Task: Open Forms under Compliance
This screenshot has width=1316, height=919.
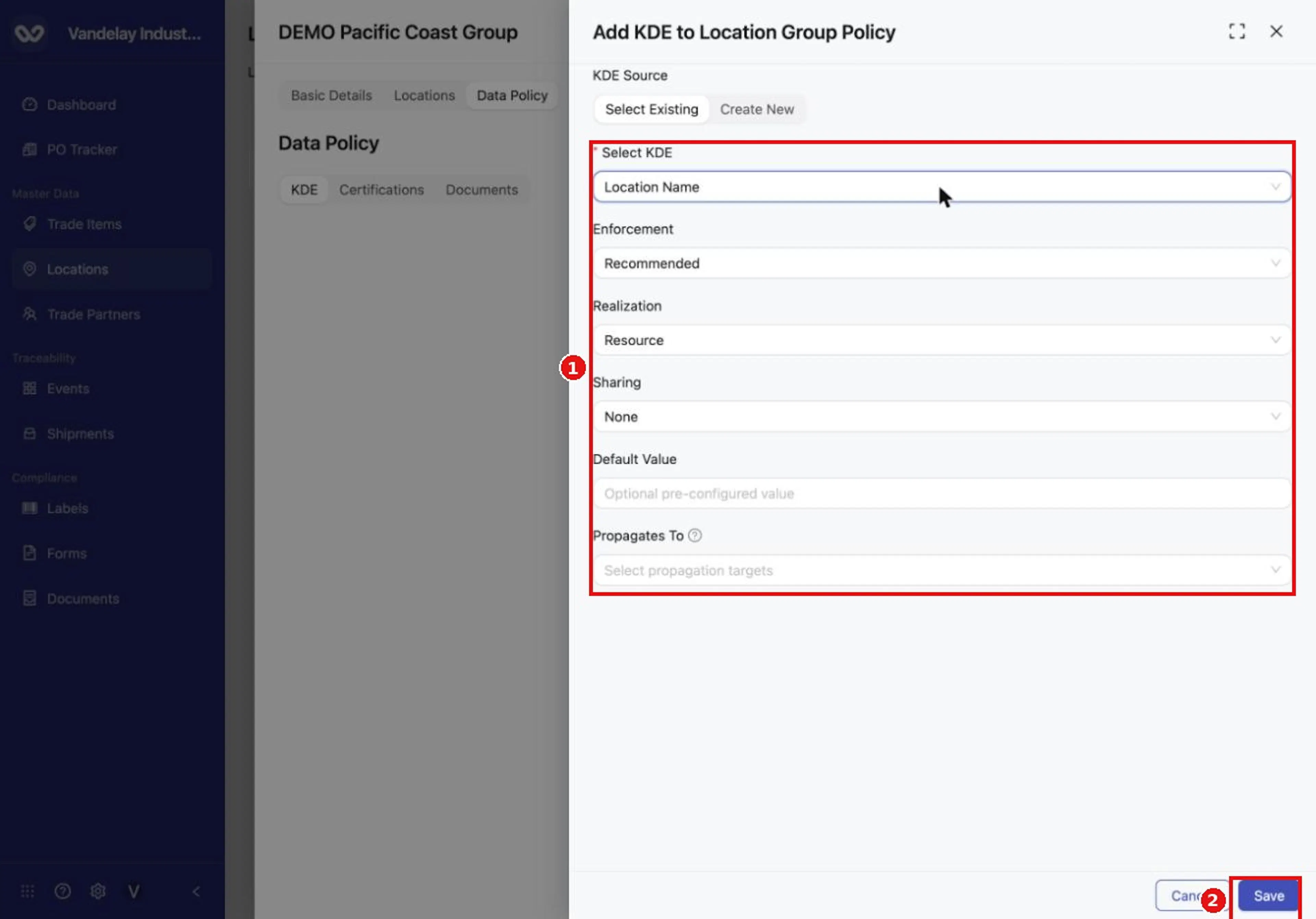Action: [x=66, y=553]
